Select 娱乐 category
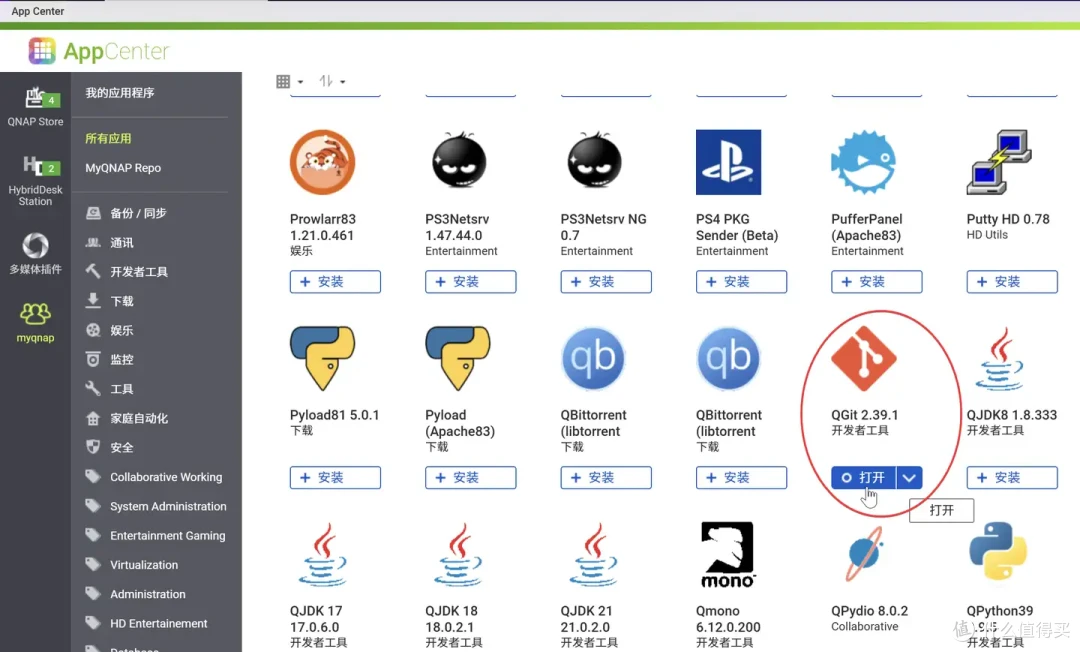 122,330
